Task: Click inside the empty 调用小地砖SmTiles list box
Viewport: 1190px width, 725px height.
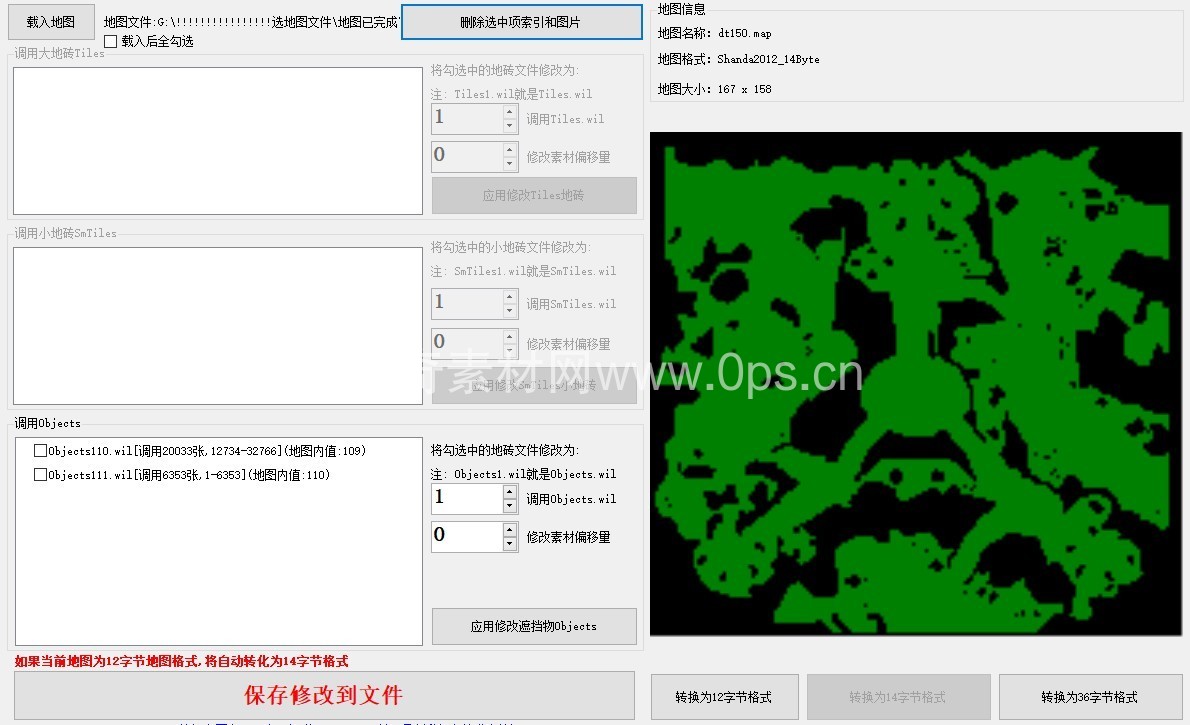Action: 217,326
